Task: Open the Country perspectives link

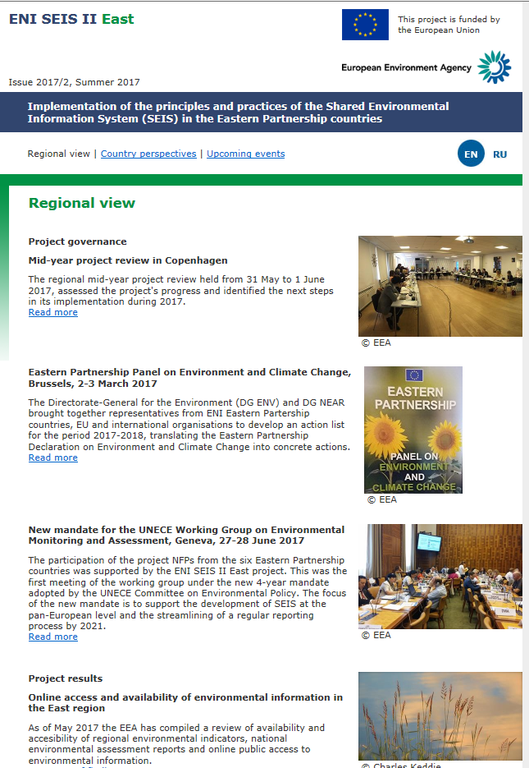Action: pos(148,154)
